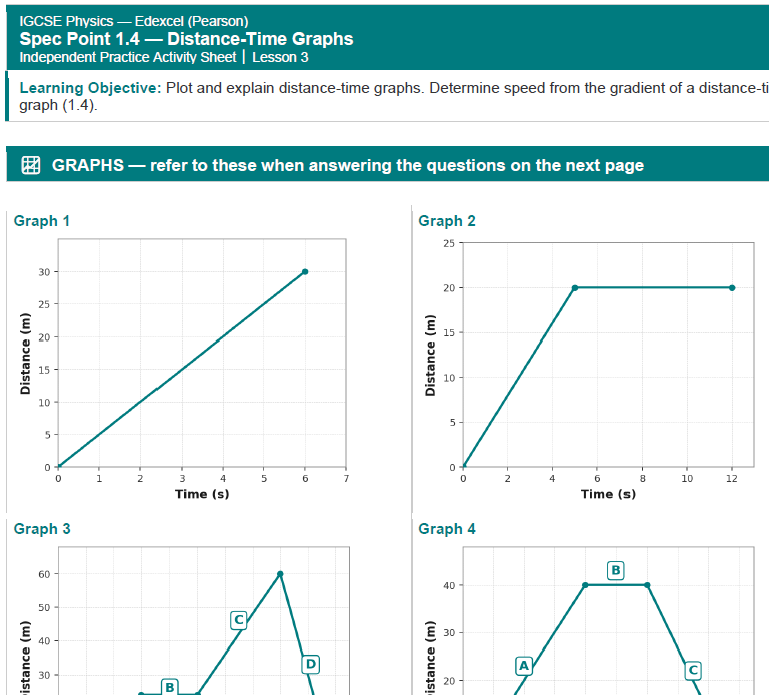Image resolution: width=769 pixels, height=695 pixels.
Task: Click the Learning Objective label
Action: coord(90,88)
